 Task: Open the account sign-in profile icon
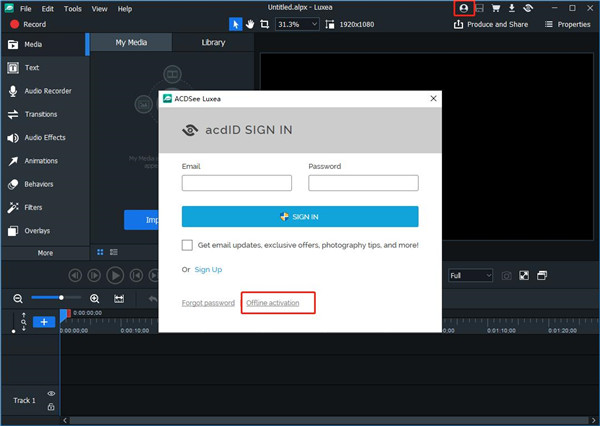click(x=463, y=8)
